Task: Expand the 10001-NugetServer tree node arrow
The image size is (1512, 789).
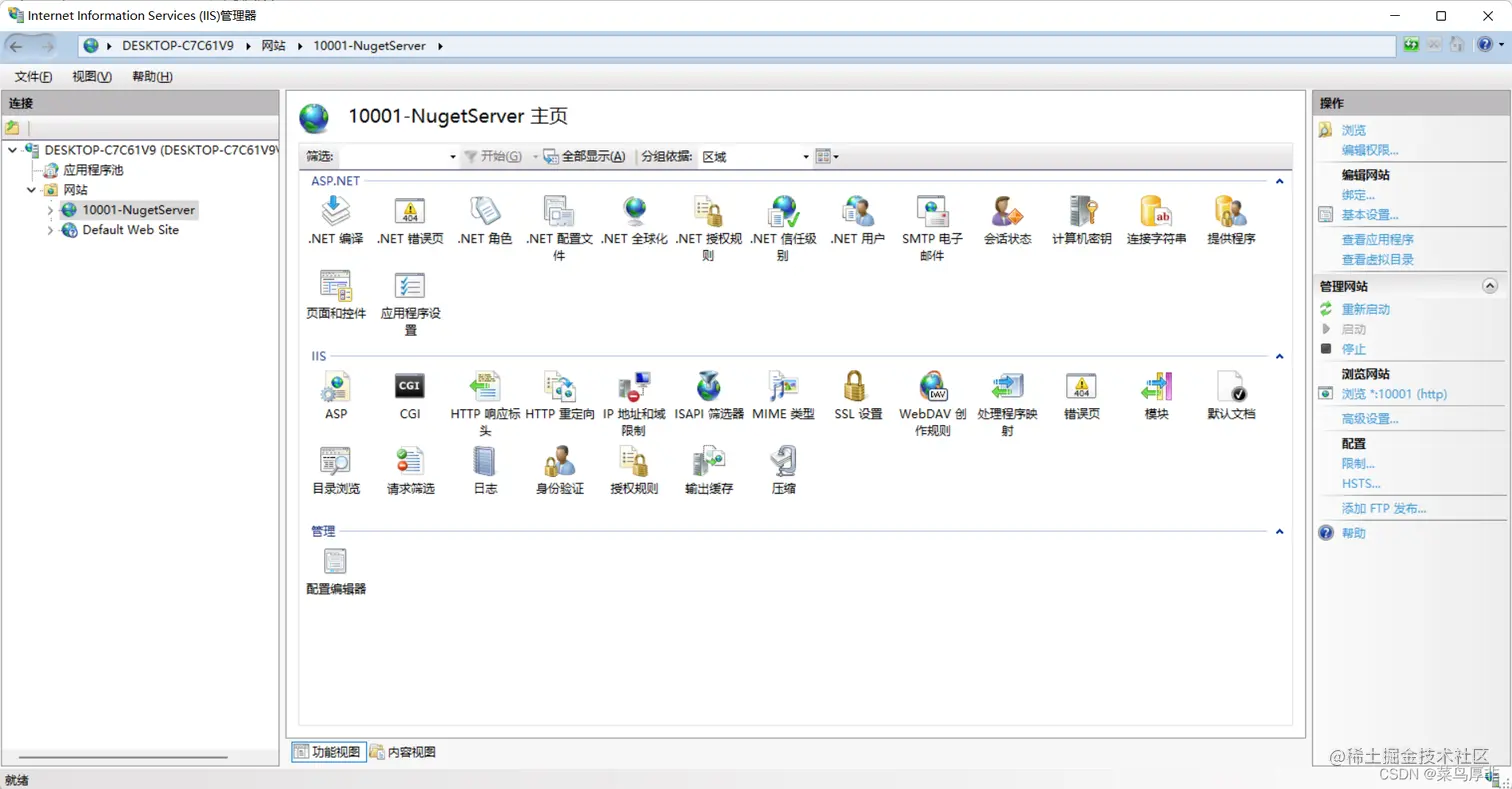Action: pos(50,210)
